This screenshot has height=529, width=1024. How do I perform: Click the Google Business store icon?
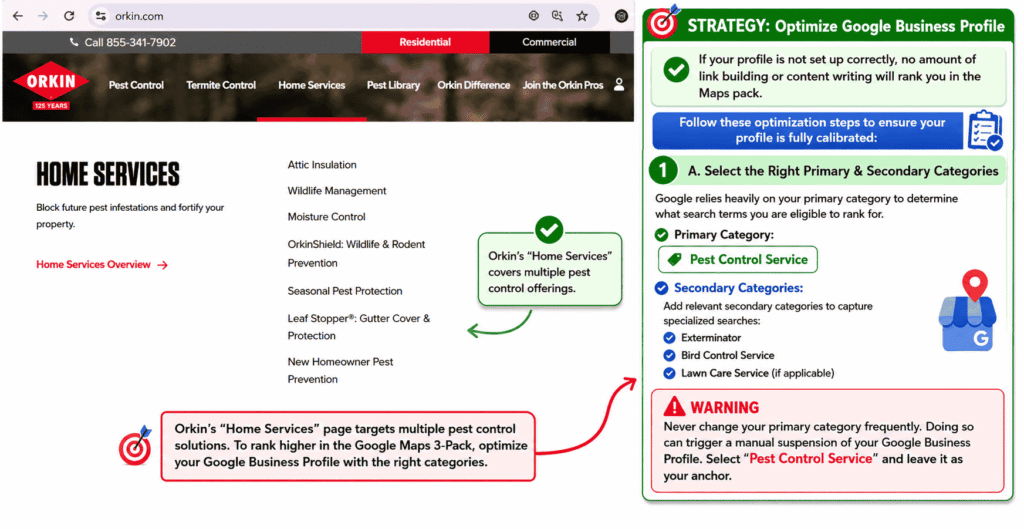(x=968, y=312)
